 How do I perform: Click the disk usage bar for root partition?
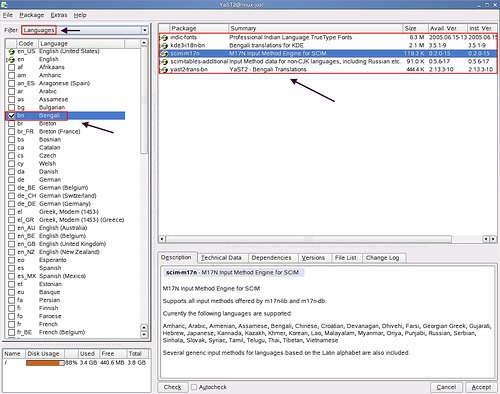pos(45,363)
